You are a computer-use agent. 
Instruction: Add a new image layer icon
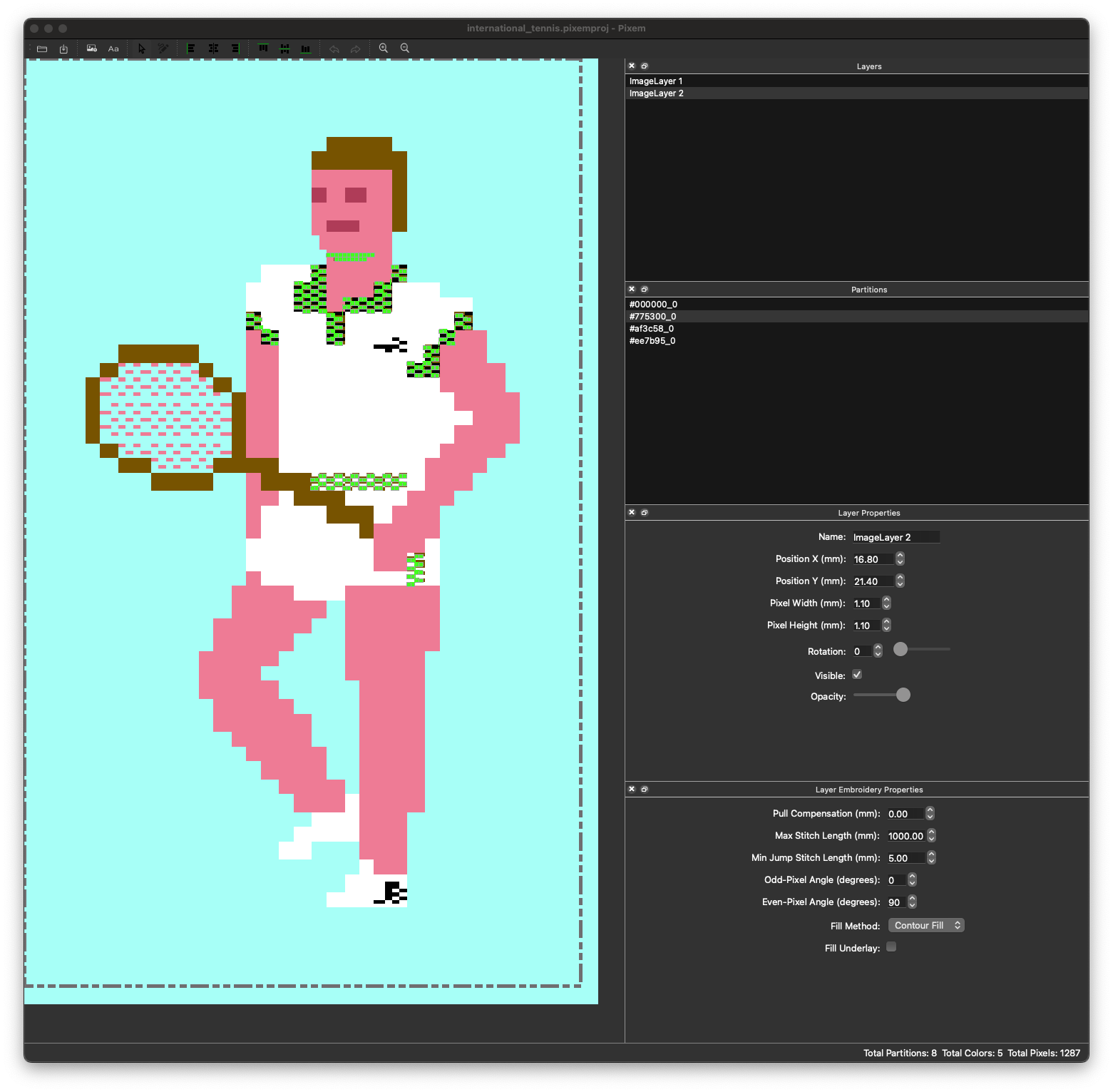[x=91, y=49]
